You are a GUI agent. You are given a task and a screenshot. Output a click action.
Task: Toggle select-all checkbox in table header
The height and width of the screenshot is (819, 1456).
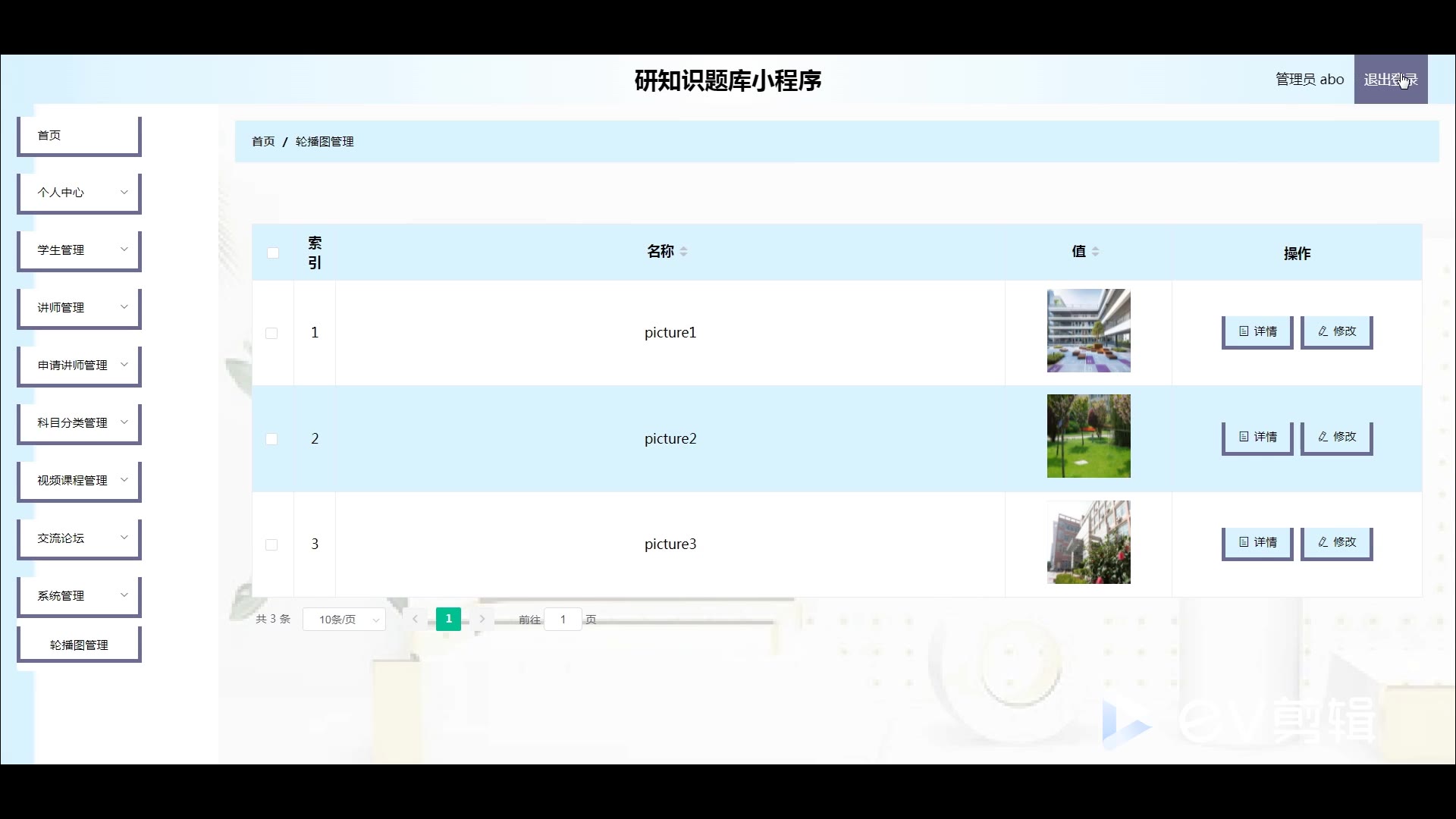[x=273, y=253]
